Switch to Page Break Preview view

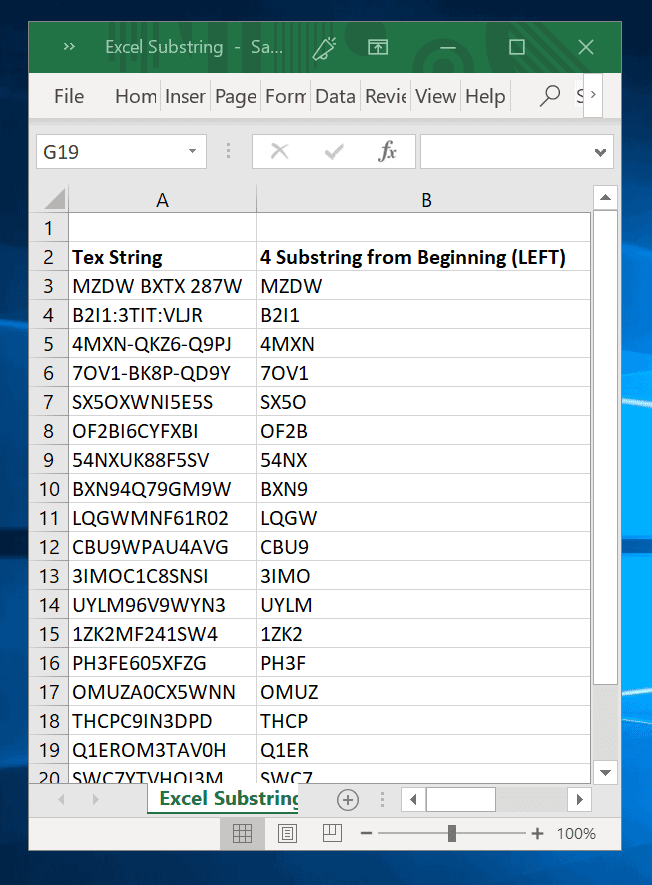(332, 833)
